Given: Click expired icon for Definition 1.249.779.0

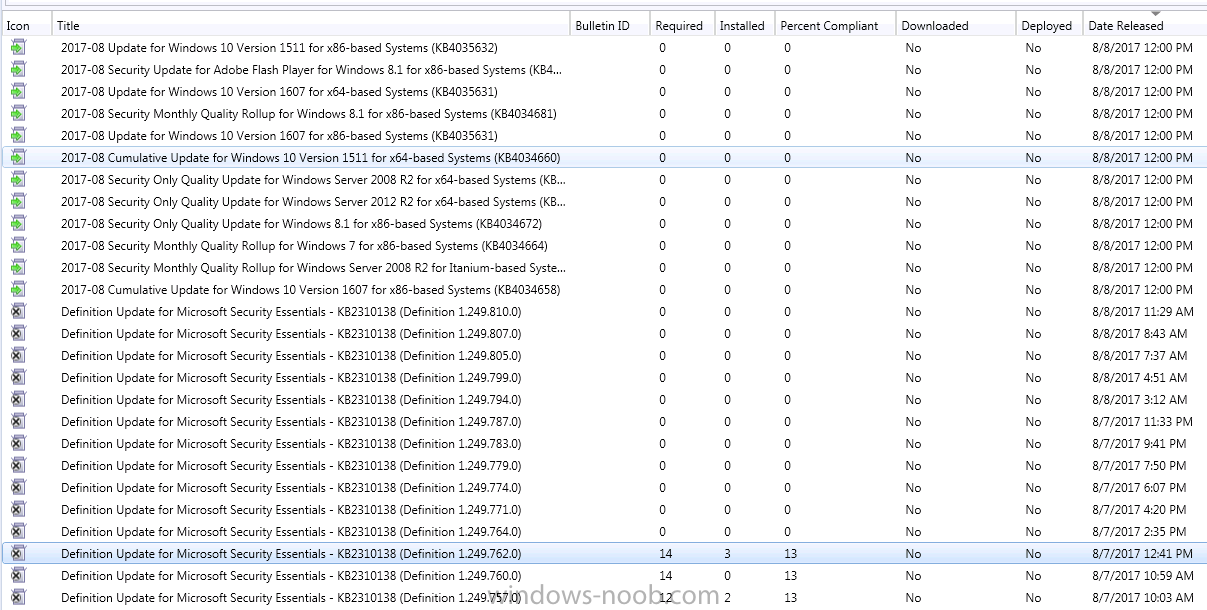Looking at the screenshot, I should (x=18, y=465).
